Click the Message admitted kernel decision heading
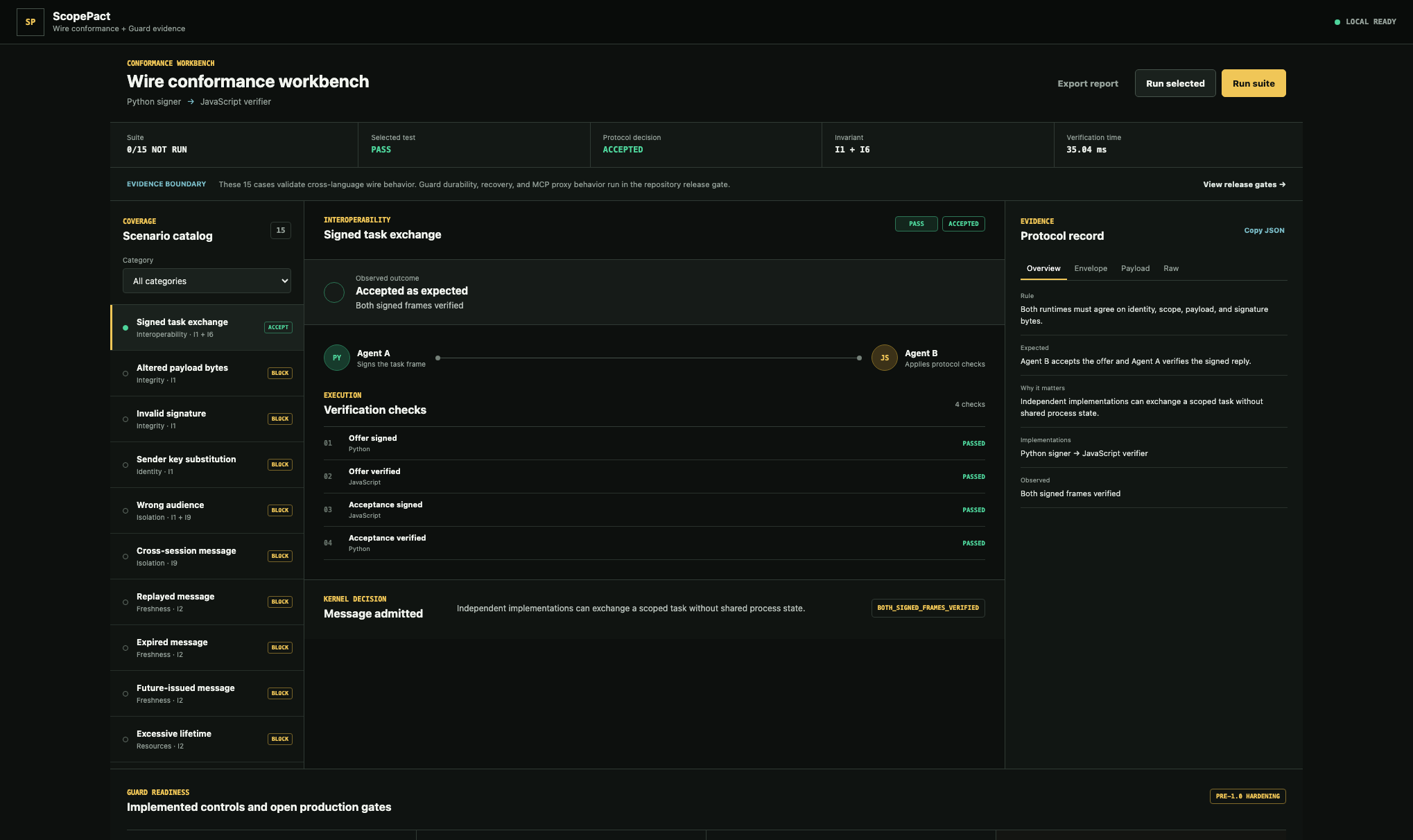The width and height of the screenshot is (1413, 840). coord(373,613)
